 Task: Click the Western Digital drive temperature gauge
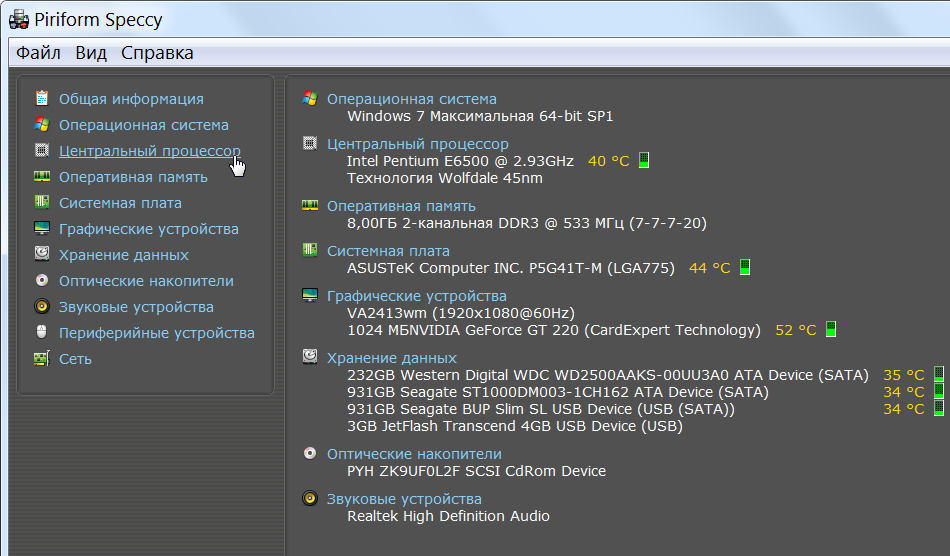(x=938, y=374)
